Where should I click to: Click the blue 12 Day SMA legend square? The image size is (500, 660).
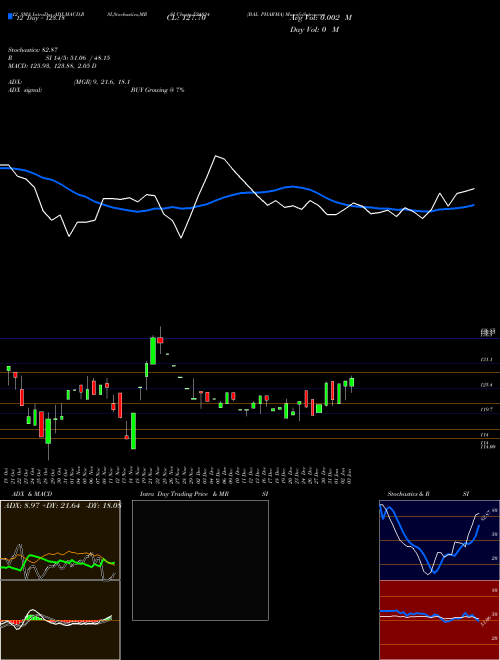10,16
